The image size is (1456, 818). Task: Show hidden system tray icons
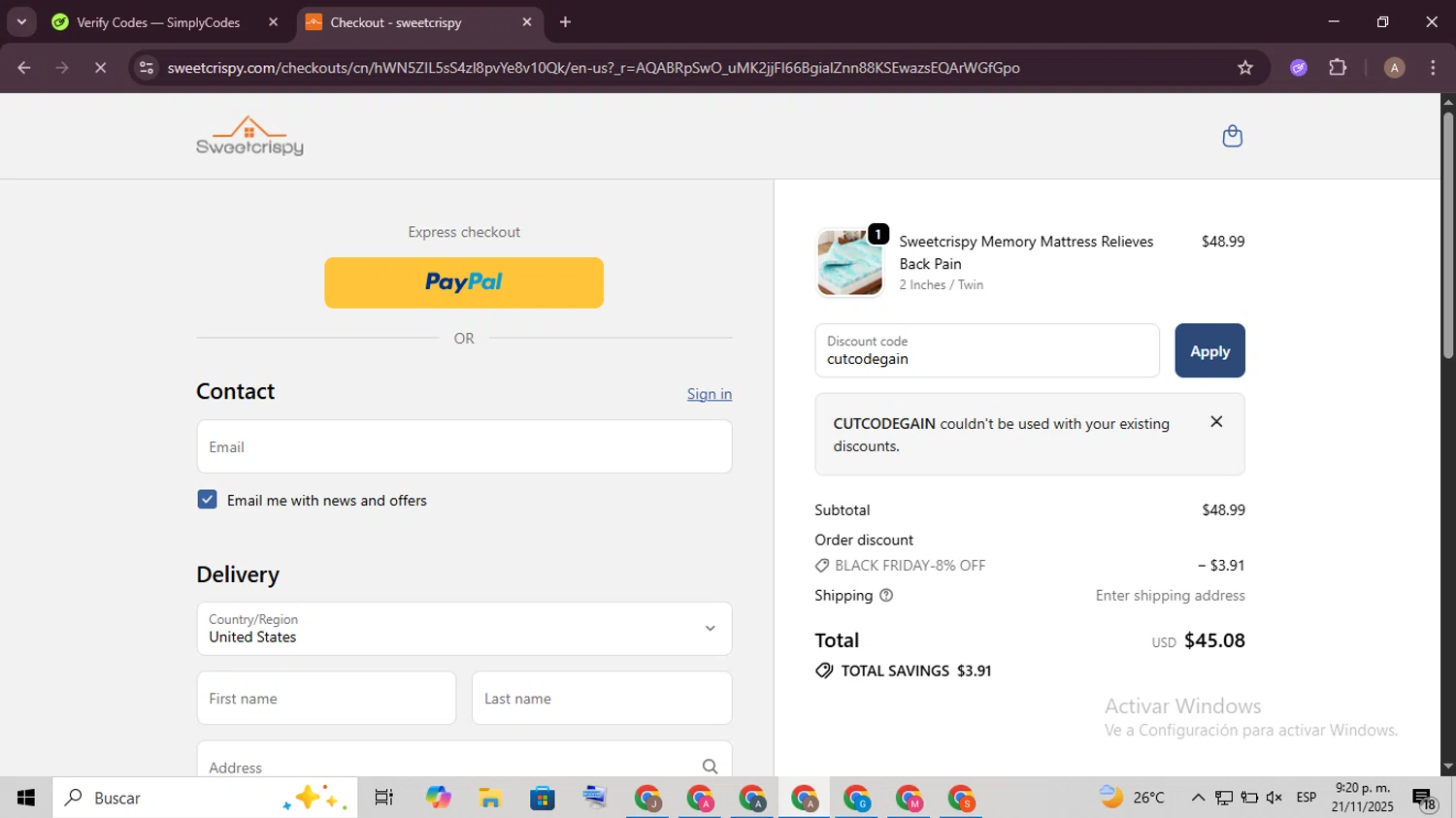pos(1198,798)
